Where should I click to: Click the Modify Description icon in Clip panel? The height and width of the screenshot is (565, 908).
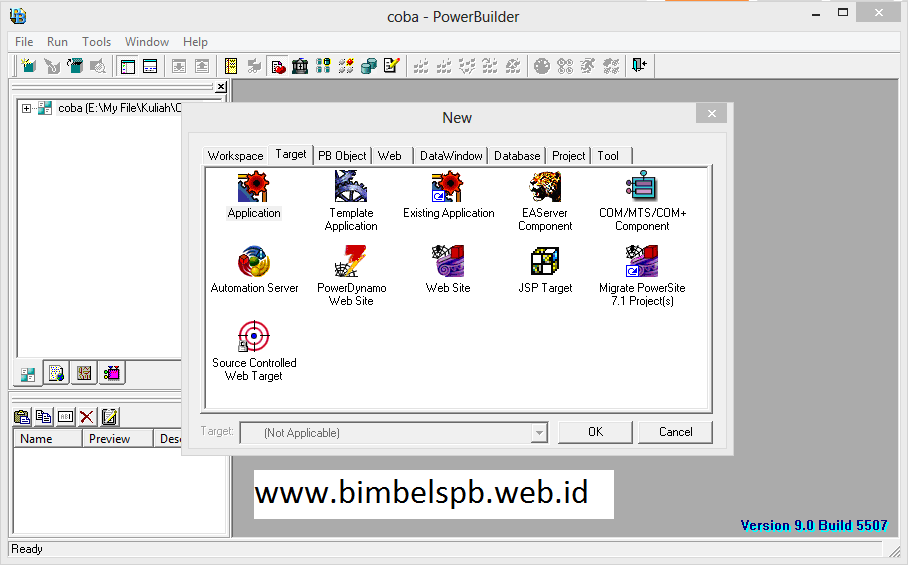coord(109,417)
